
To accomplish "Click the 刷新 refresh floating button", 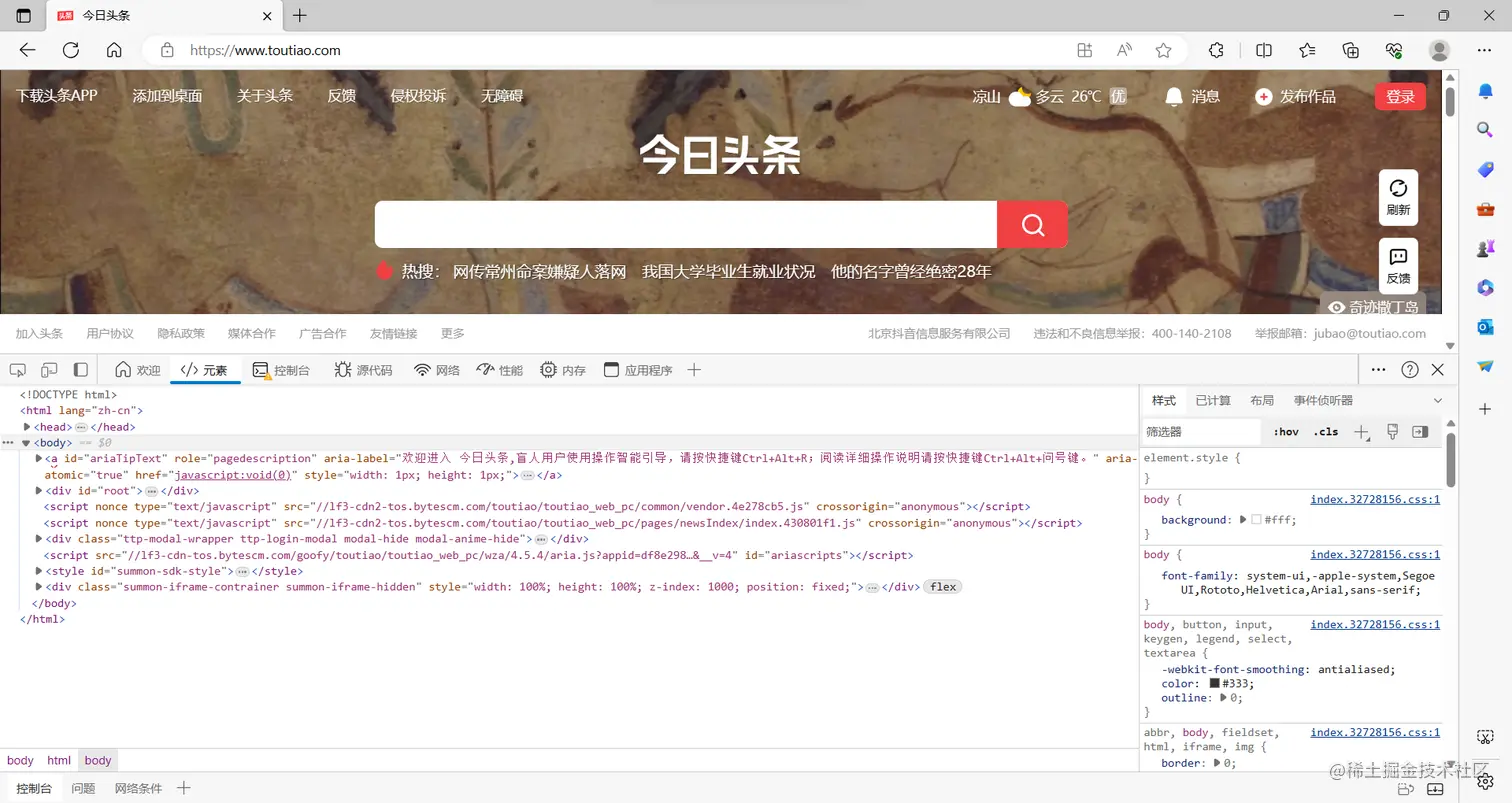I will click(x=1398, y=197).
